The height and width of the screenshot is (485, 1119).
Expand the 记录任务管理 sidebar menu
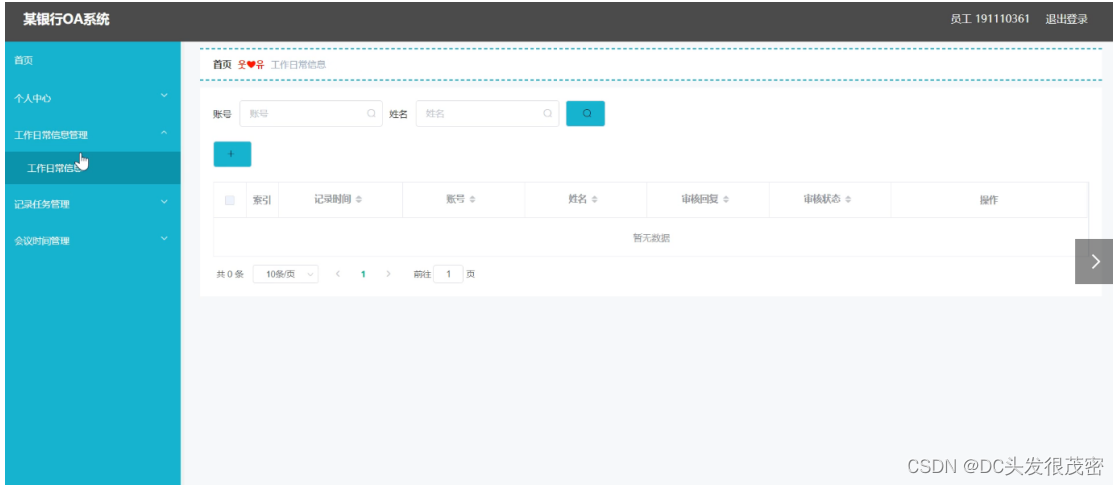coord(93,204)
